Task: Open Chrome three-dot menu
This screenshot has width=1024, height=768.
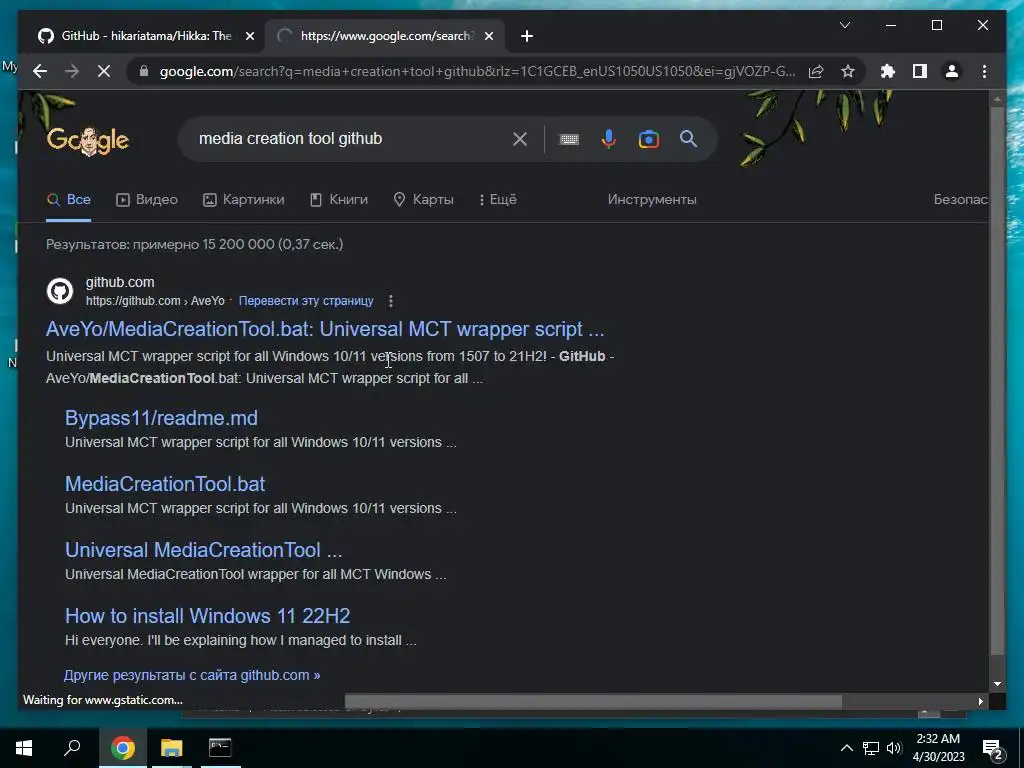Action: click(984, 71)
